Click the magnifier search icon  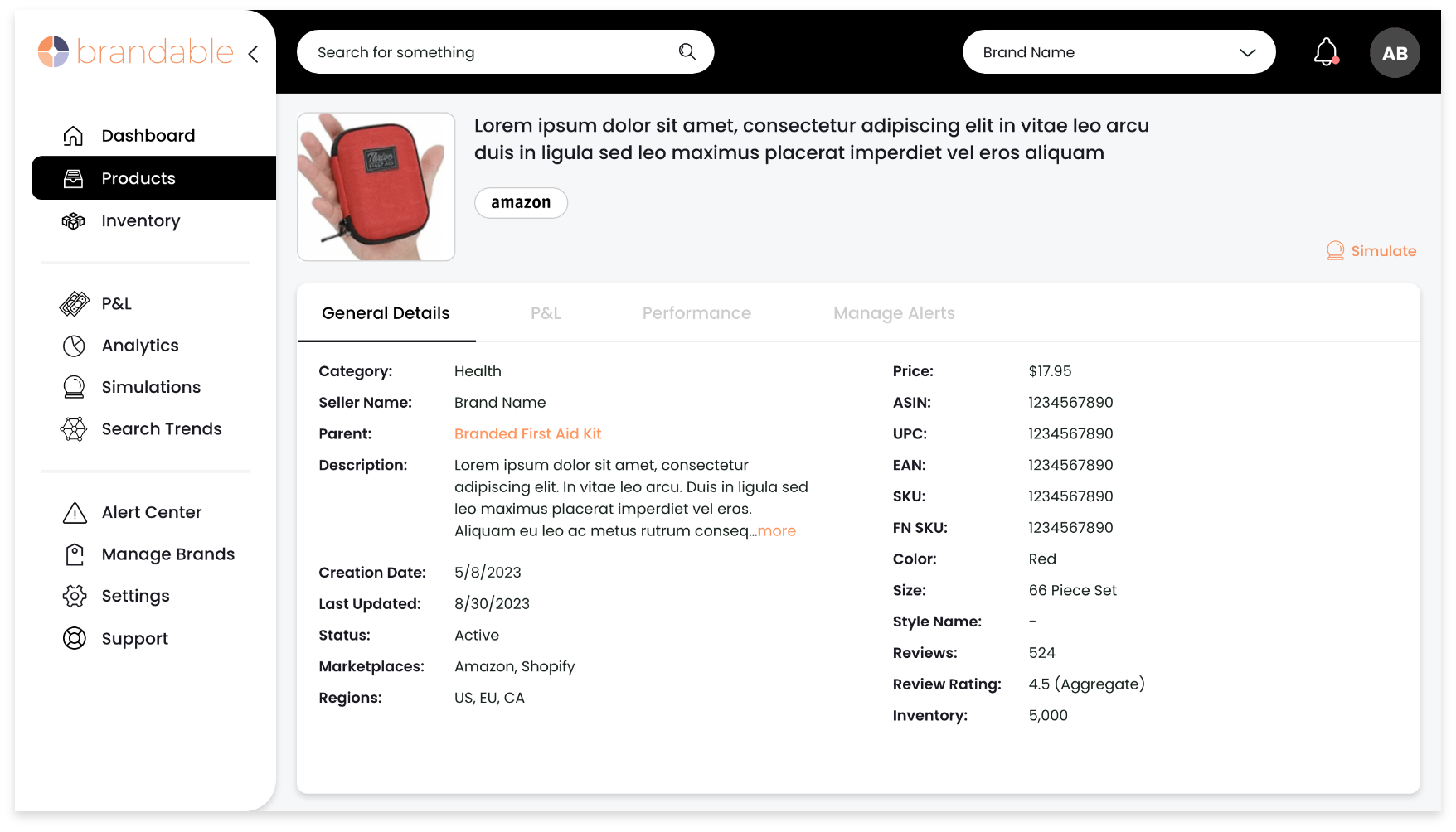(x=687, y=52)
